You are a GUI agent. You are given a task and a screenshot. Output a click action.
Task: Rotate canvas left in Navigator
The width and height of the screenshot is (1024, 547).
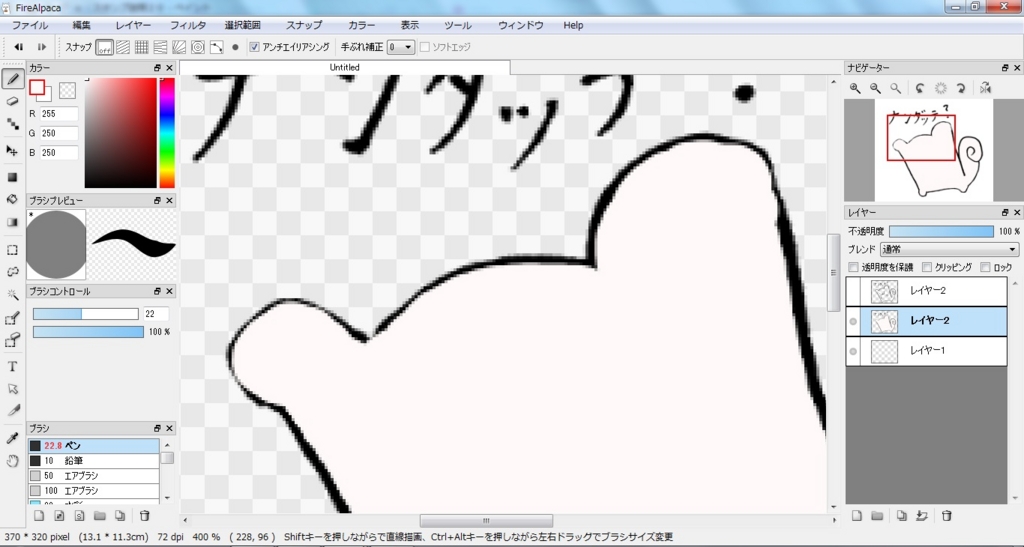click(x=920, y=88)
